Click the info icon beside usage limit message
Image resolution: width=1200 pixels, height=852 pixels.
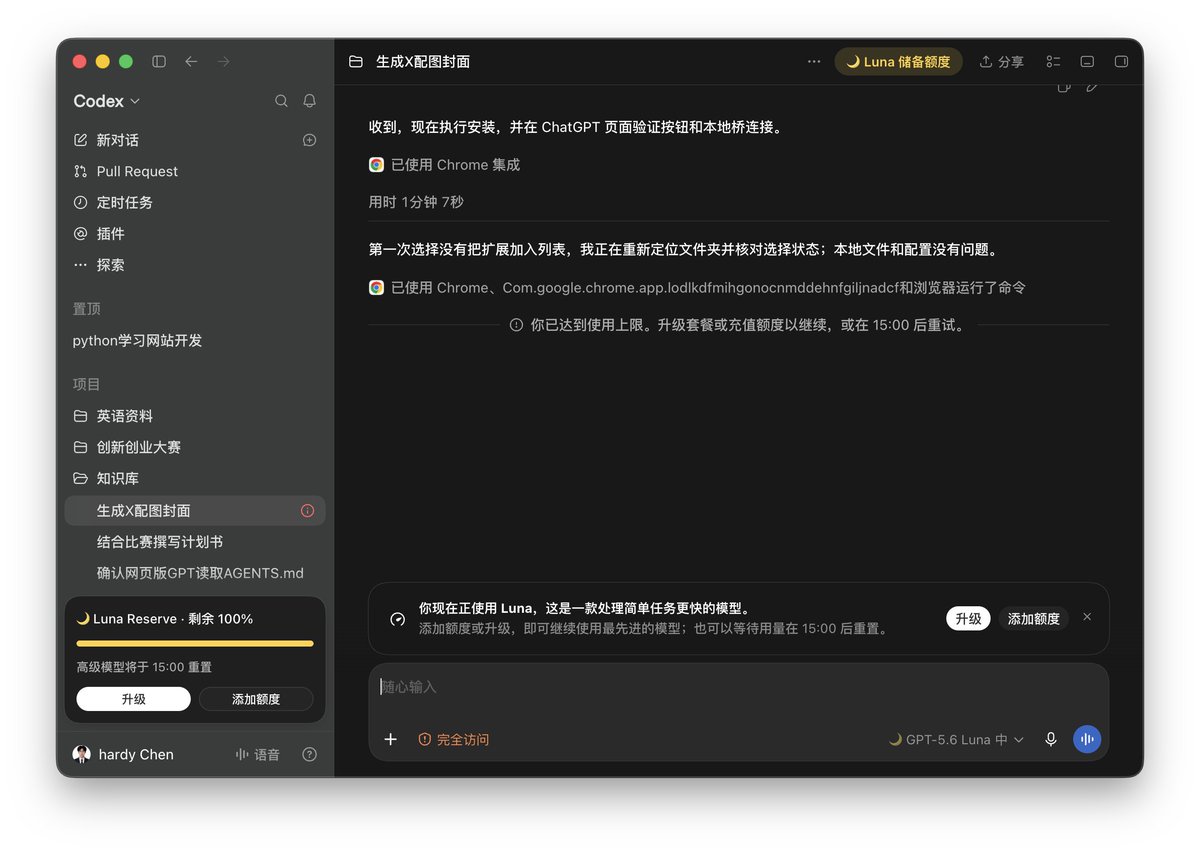point(516,325)
